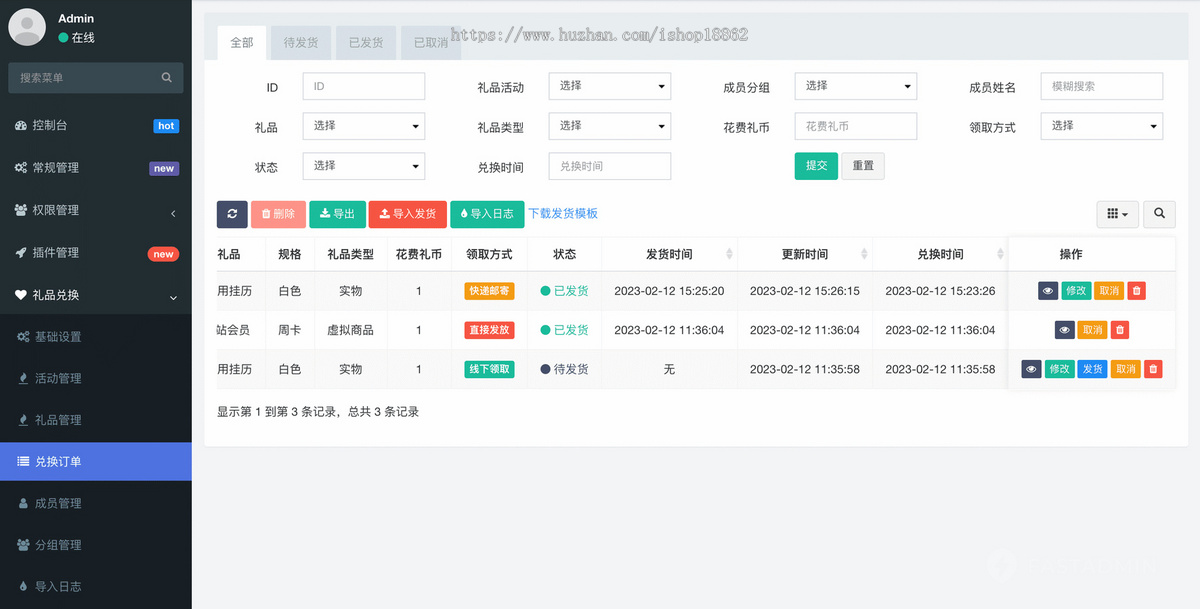
Task: Download the shipping template via 下载发货模板
Action: (564, 214)
